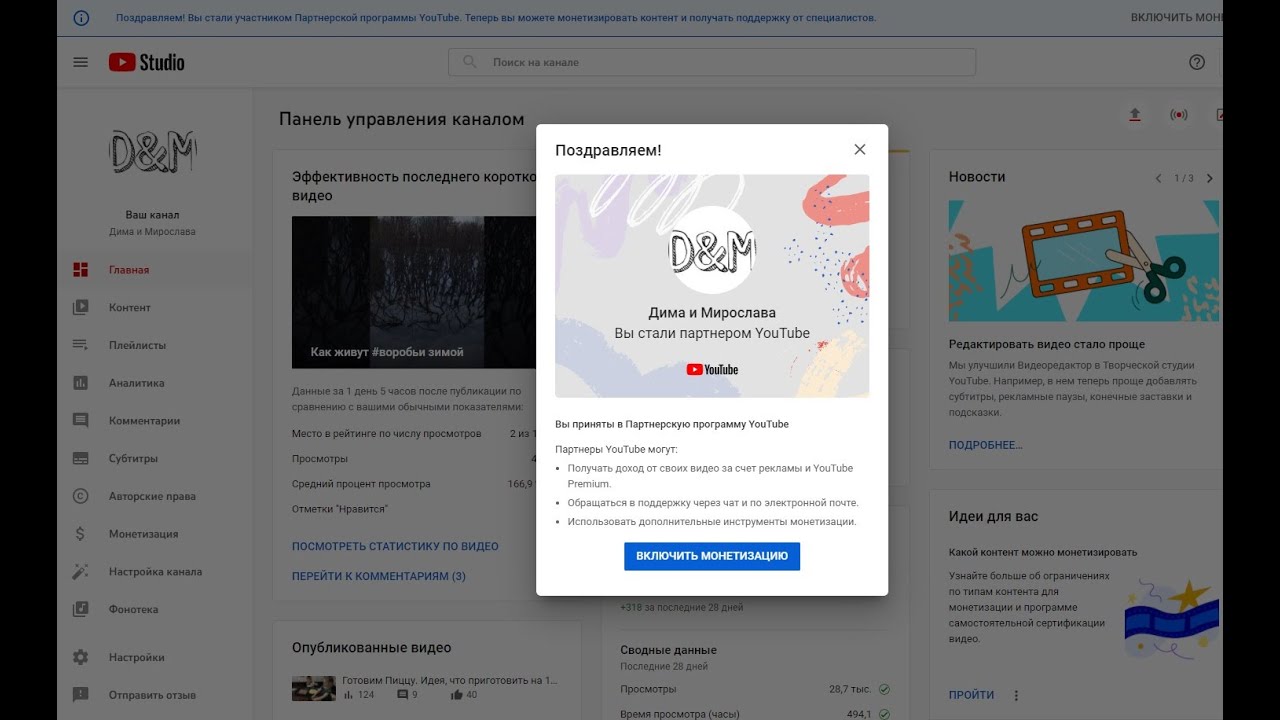Click the Фонотека audio library icon
The image size is (1280, 720).
(x=81, y=609)
